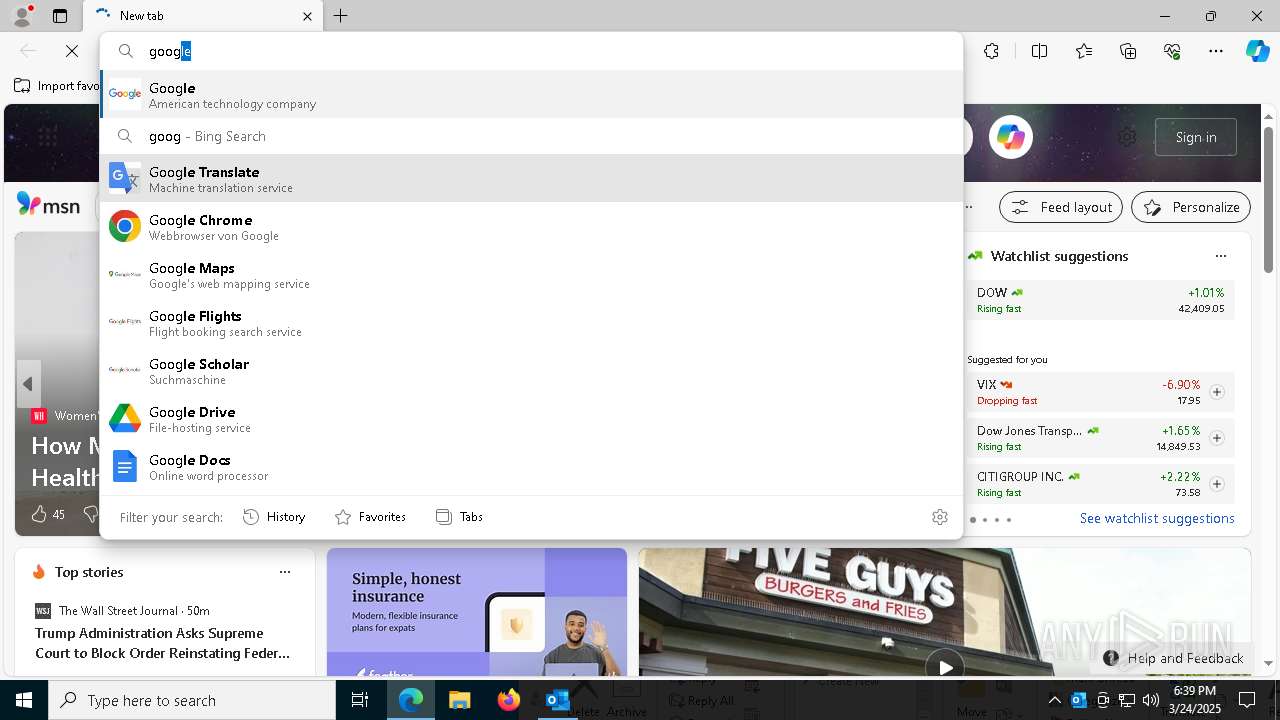This screenshot has width=1280, height=720.
Task: Choose the Google Scholar suggestion
Action: 531,371
